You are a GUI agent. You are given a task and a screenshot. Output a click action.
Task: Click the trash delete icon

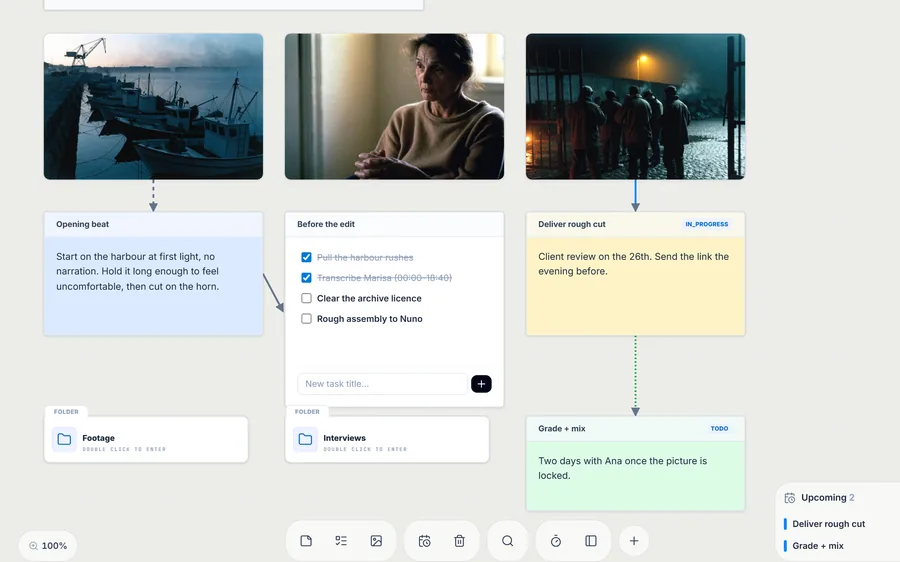(x=459, y=541)
